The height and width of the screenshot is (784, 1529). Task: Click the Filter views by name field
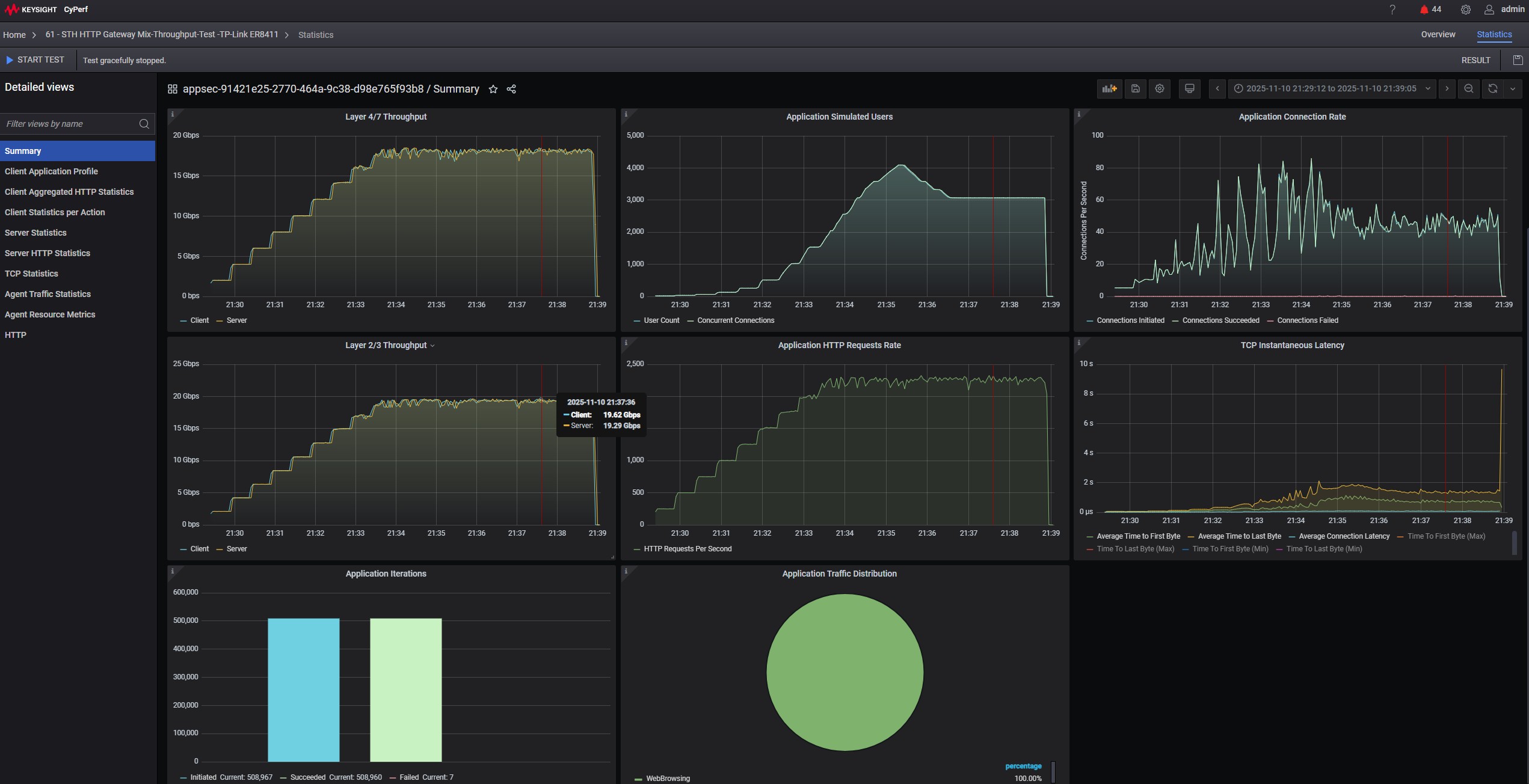[71, 124]
